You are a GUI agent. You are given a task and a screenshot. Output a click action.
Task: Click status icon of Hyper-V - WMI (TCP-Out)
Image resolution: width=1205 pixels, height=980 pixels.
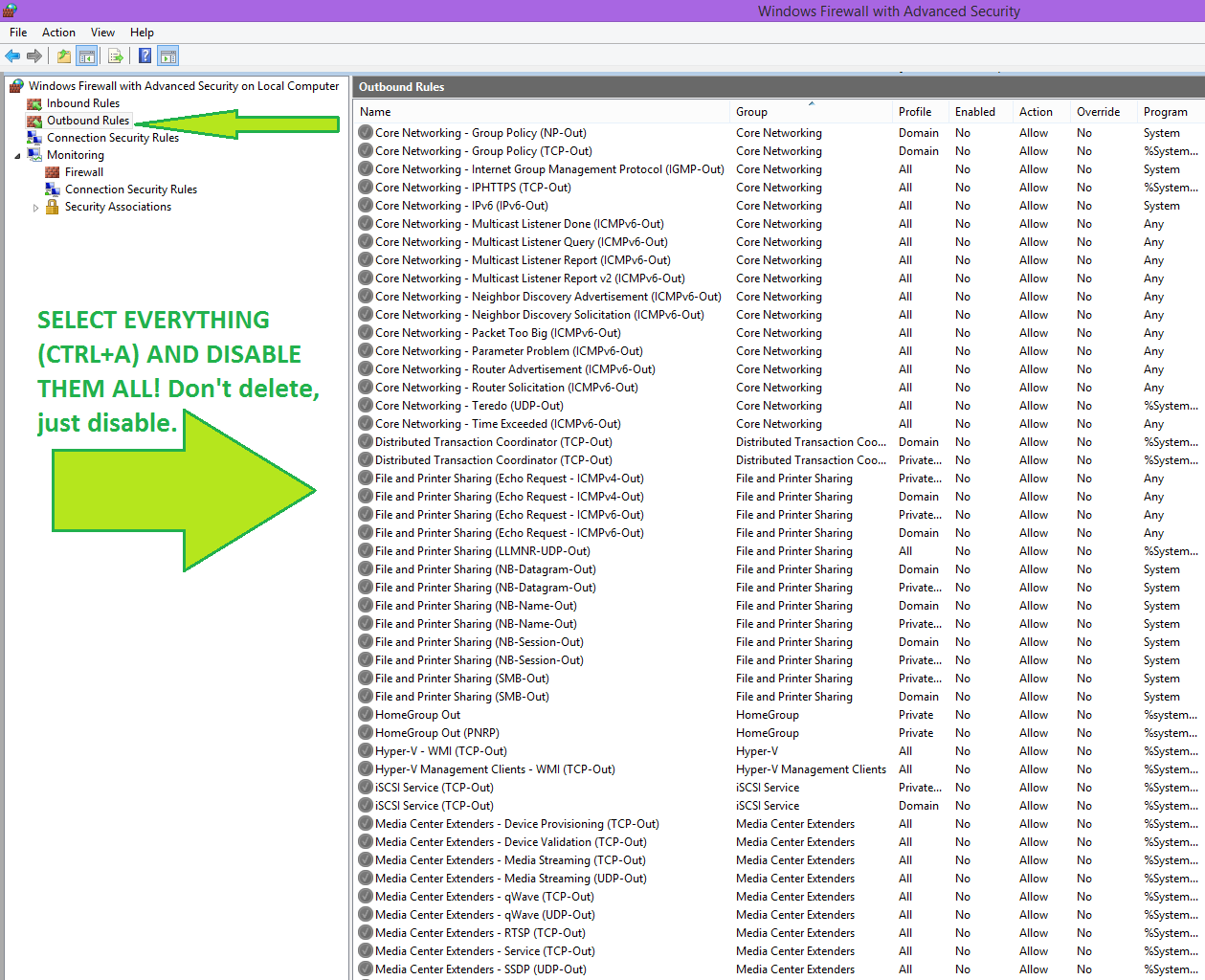click(366, 751)
